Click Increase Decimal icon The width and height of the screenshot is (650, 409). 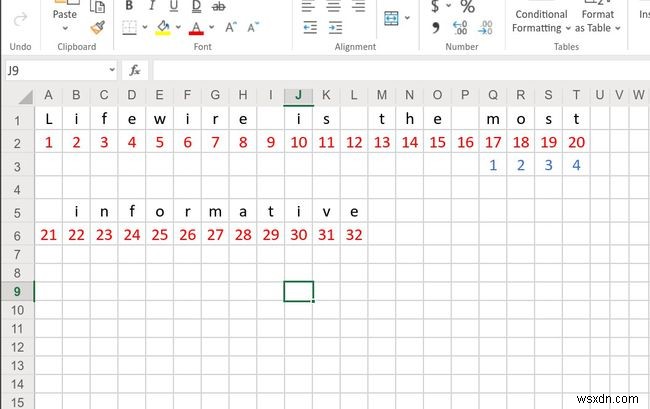tap(460, 28)
